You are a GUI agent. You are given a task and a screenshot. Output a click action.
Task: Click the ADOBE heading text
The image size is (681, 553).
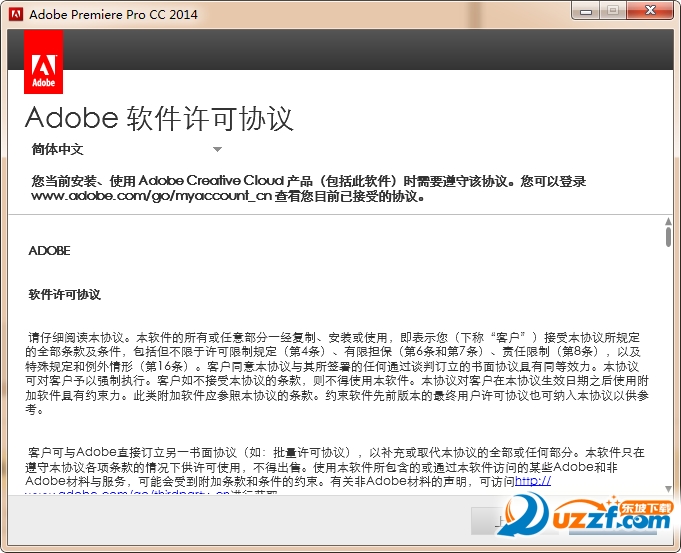point(49,251)
